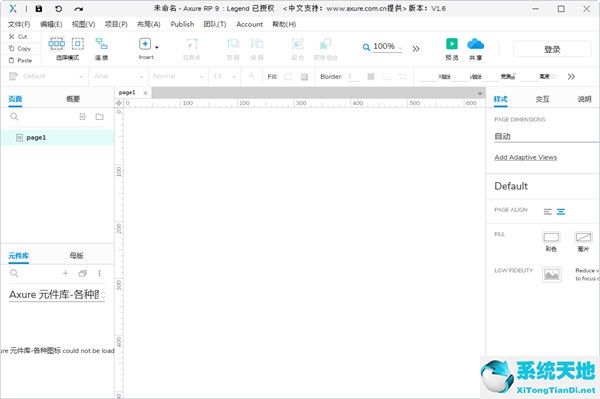Image resolution: width=600 pixels, height=399 pixels.
Task: Select page1 in the pages tree
Action: coord(57,137)
